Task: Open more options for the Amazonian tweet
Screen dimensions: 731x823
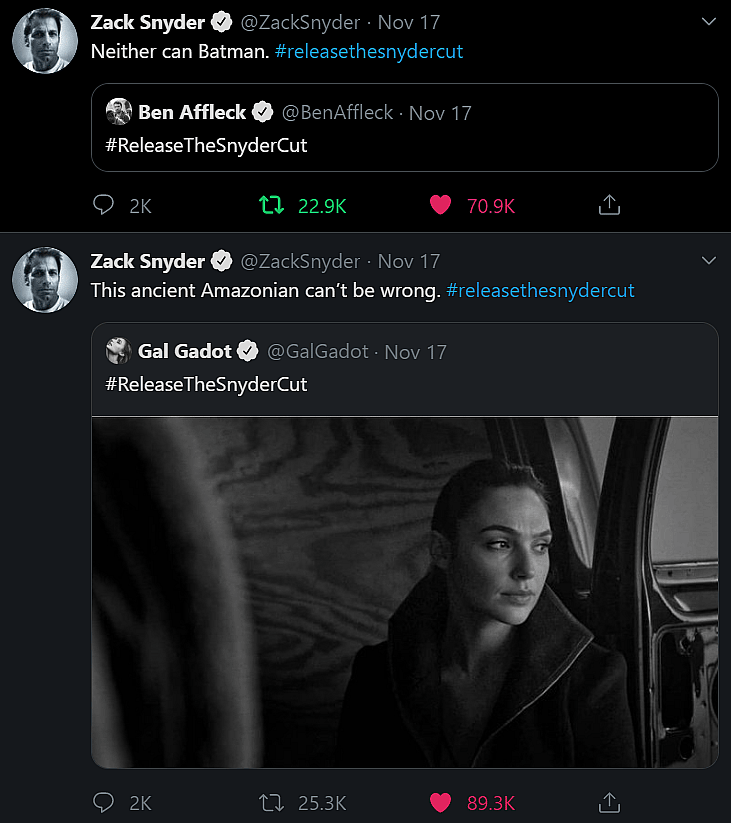Action: pyautogui.click(x=709, y=261)
